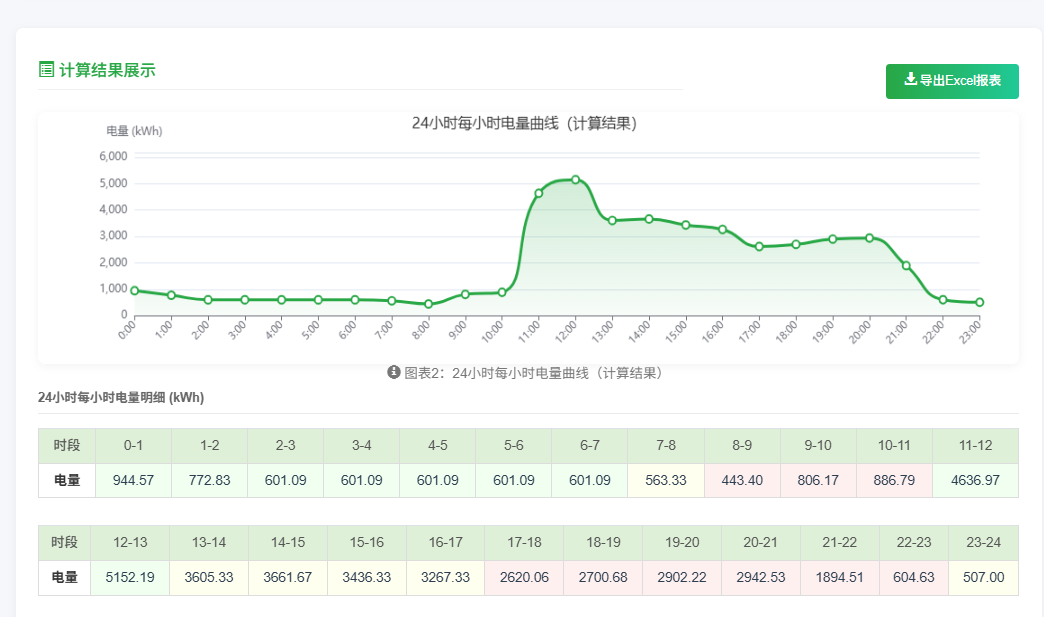Screen dimensions: 1044x617
Task: Click the 507.00 value cell
Action: (x=983, y=578)
